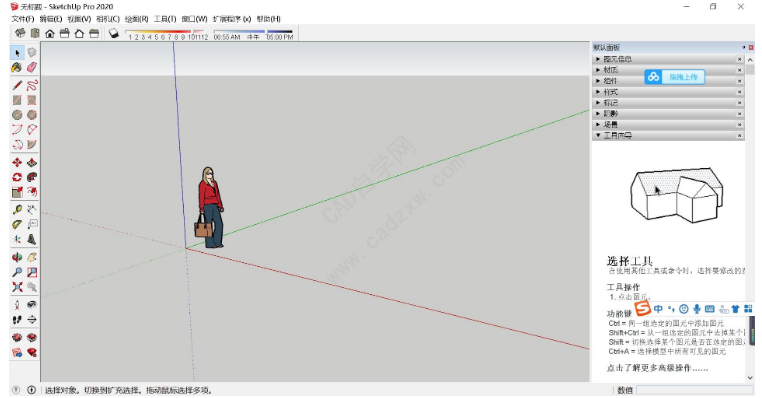Click the Zoom Extents tool
The height and width of the screenshot is (398, 762).
(x=17, y=287)
